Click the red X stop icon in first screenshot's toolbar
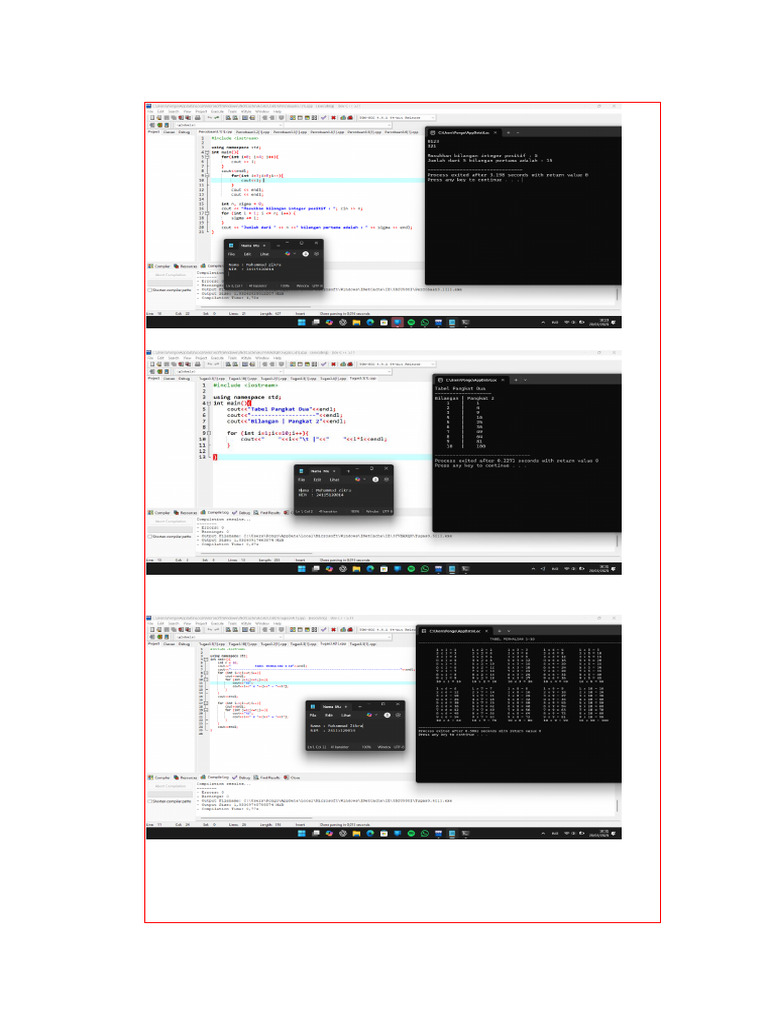This screenshot has height=1024, width=768. click(333, 118)
